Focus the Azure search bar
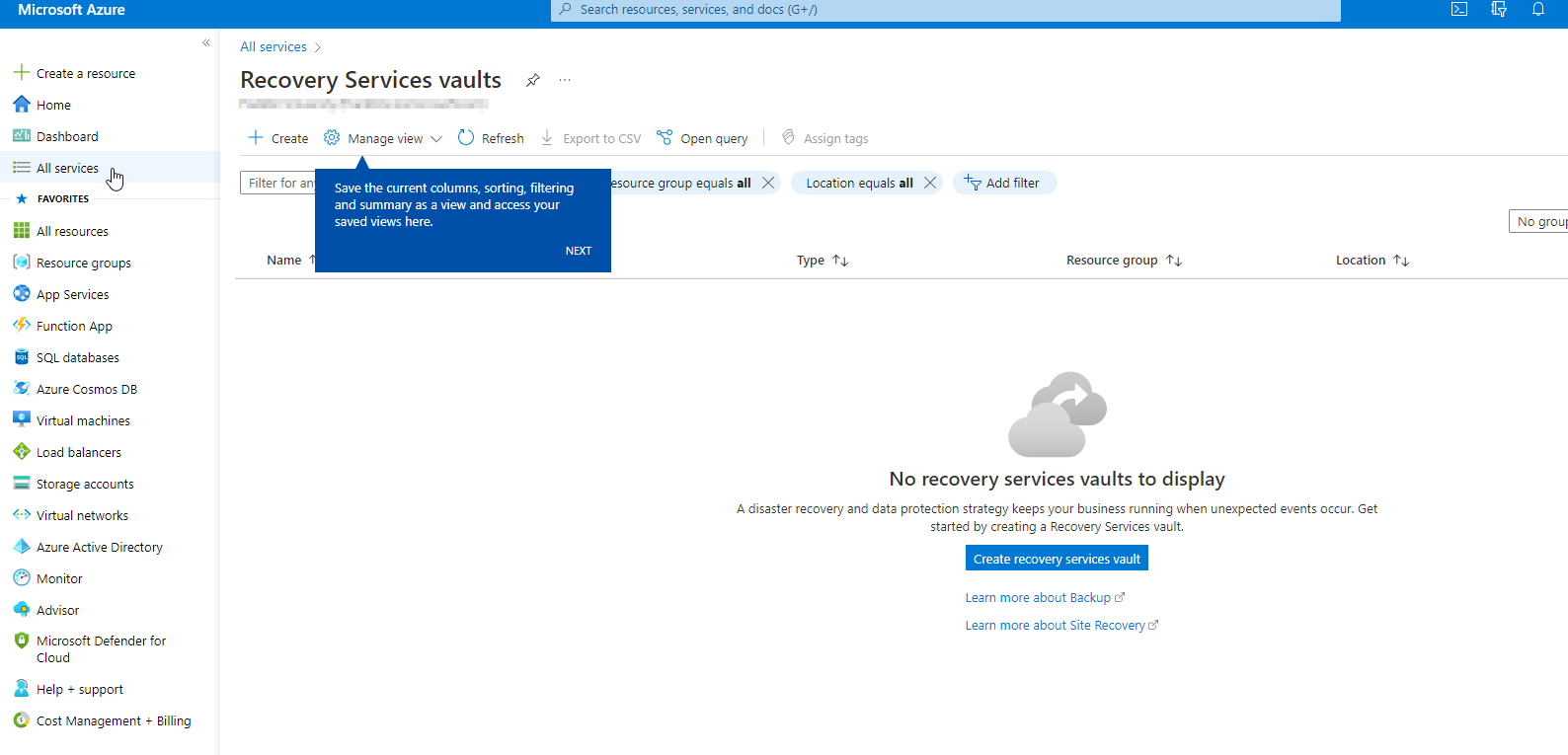Screen dimensions: 1568x755 pos(946,10)
